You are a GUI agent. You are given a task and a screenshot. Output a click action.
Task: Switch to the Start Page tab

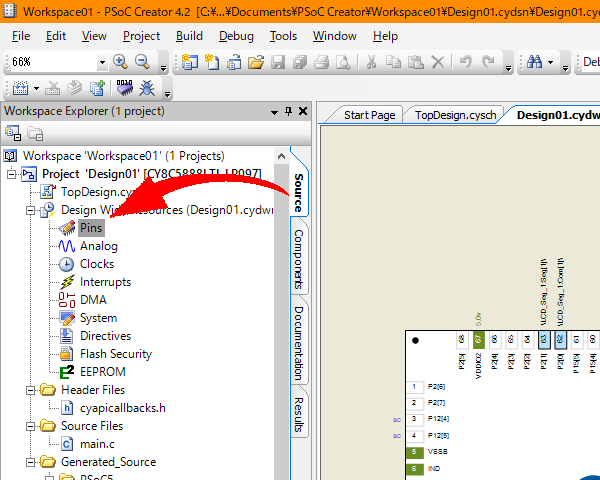coord(369,115)
